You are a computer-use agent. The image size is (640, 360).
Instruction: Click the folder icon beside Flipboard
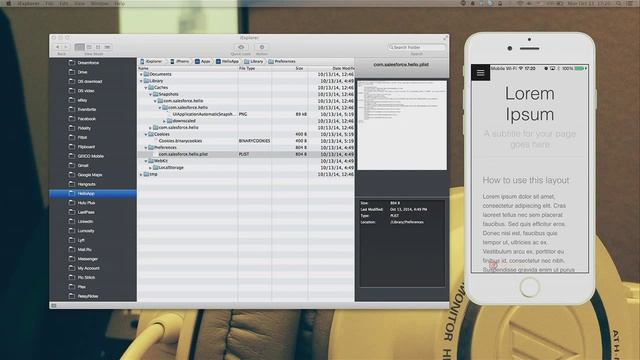click(72, 147)
